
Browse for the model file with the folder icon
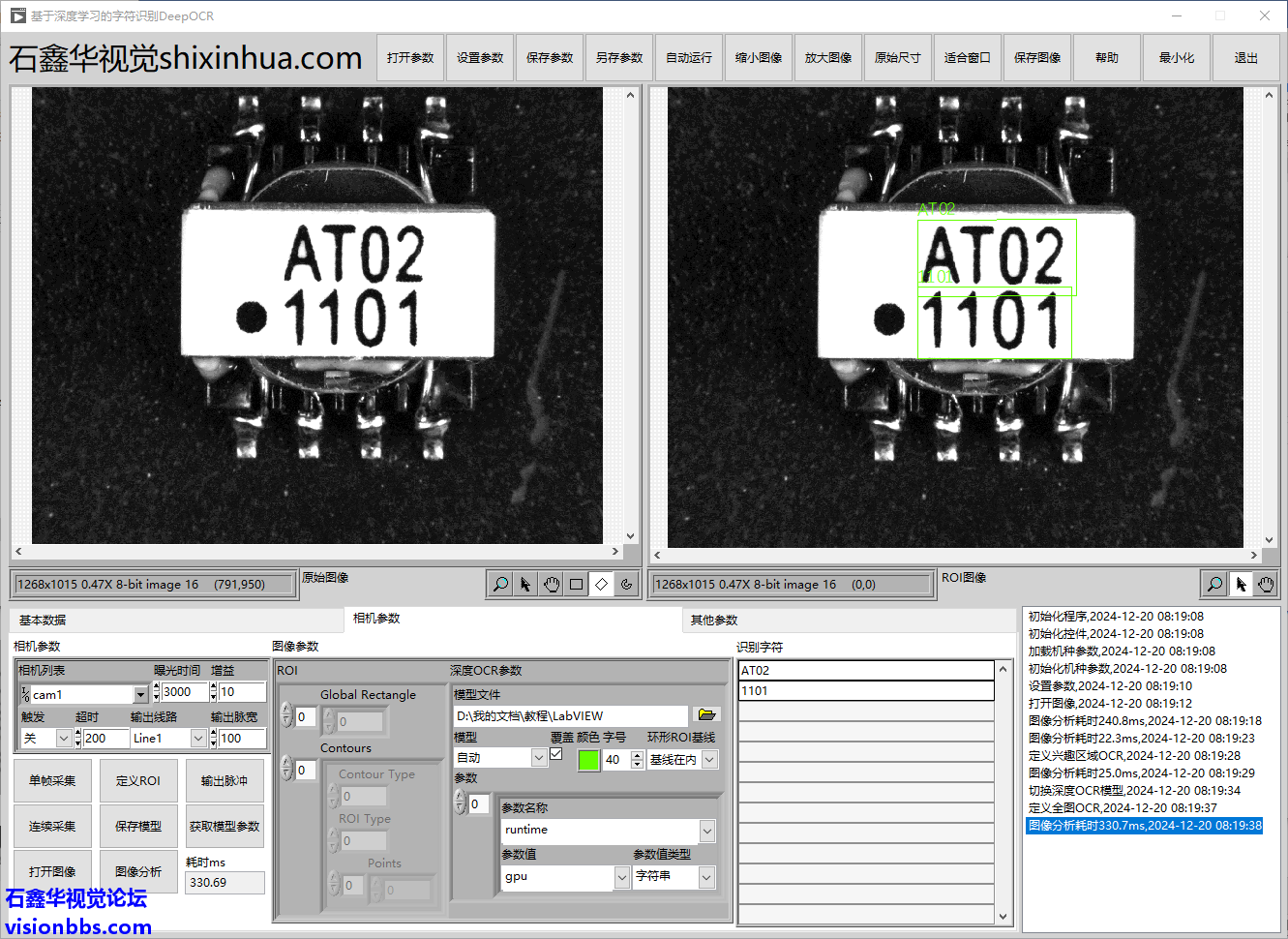tap(706, 715)
